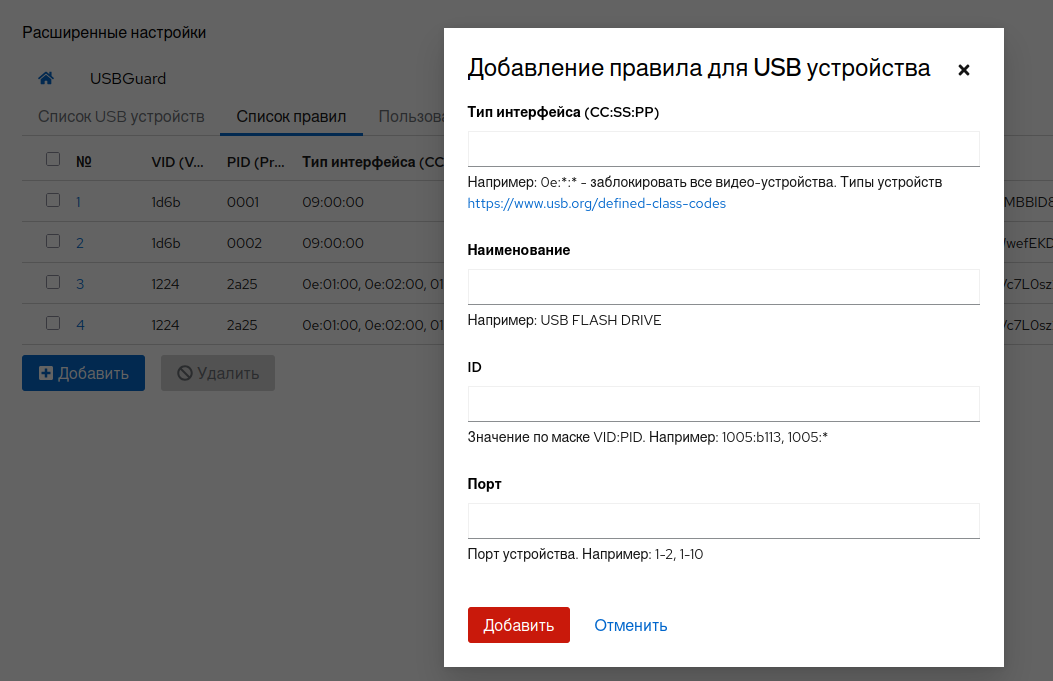Focus the Тип интерфейса input field
The width and height of the screenshot is (1053, 681).
(723, 148)
